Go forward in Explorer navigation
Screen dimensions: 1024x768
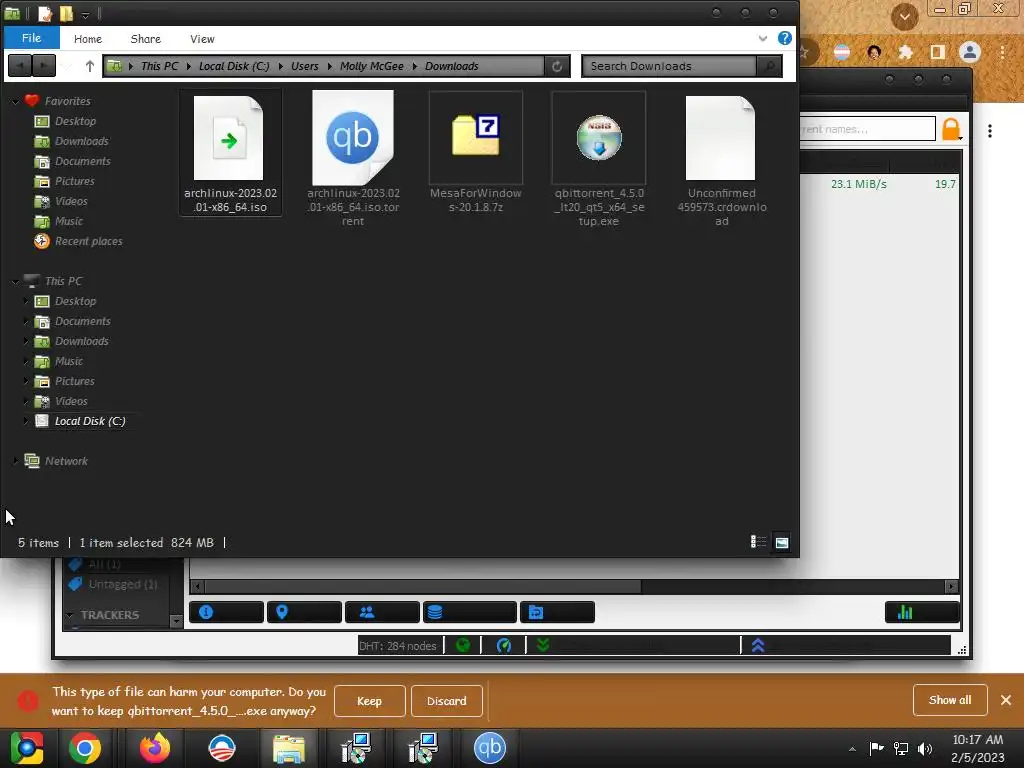point(44,65)
